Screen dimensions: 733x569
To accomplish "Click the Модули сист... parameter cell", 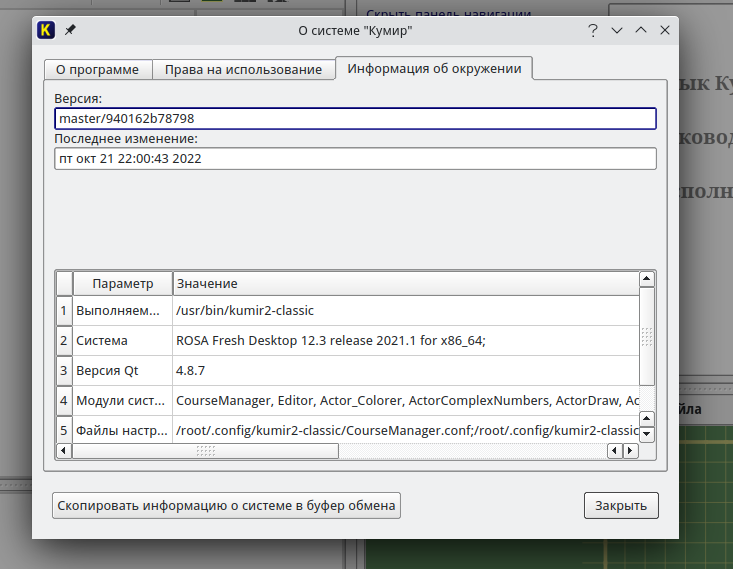I will tap(122, 401).
